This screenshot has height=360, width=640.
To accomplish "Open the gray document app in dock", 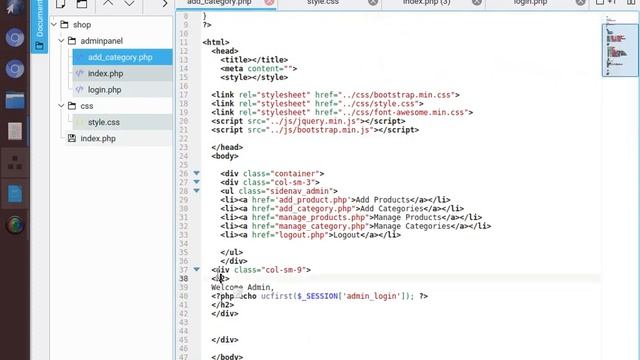I will click(x=15, y=131).
